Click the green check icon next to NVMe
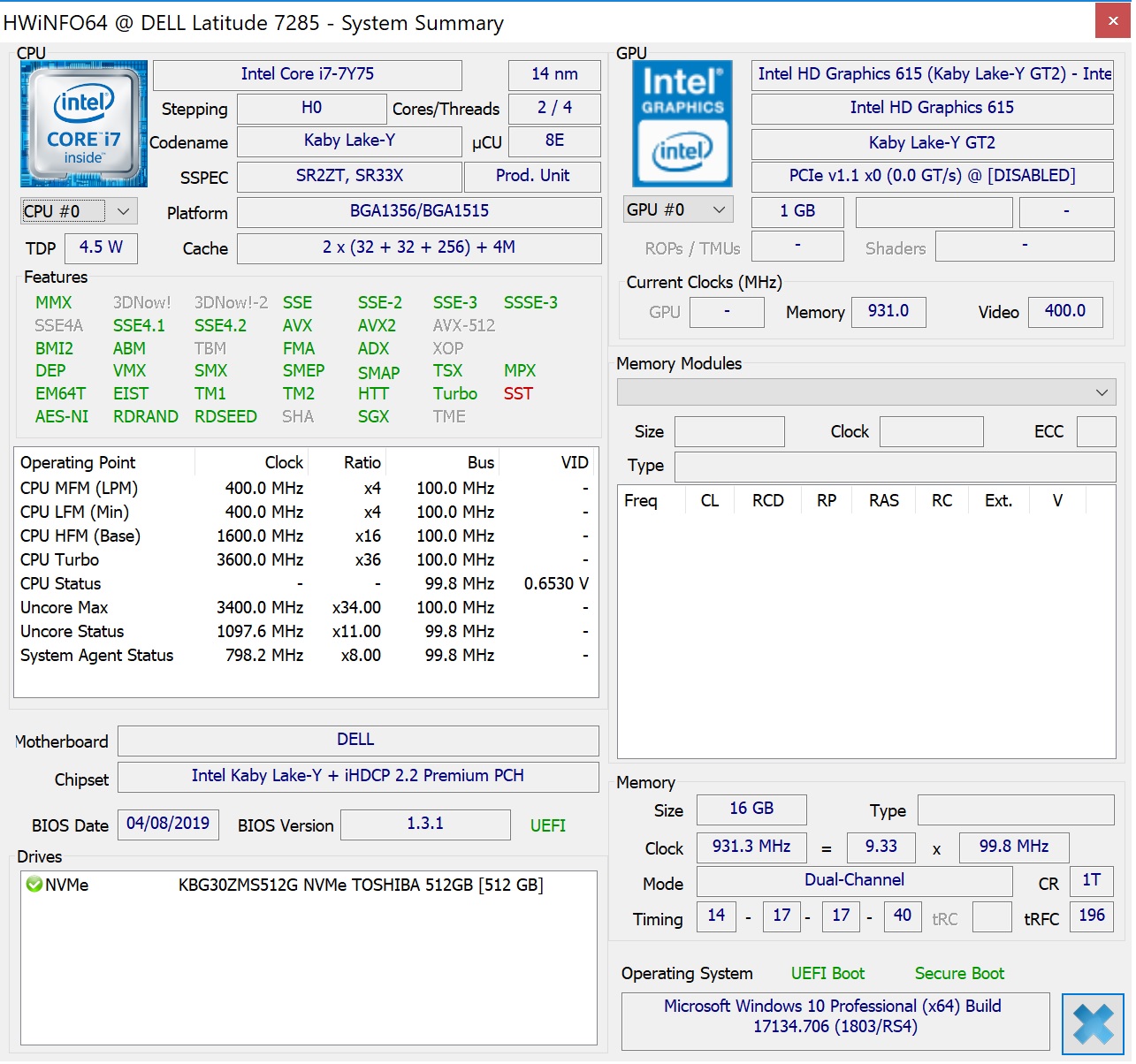This screenshot has height=1064, width=1136. [34, 885]
